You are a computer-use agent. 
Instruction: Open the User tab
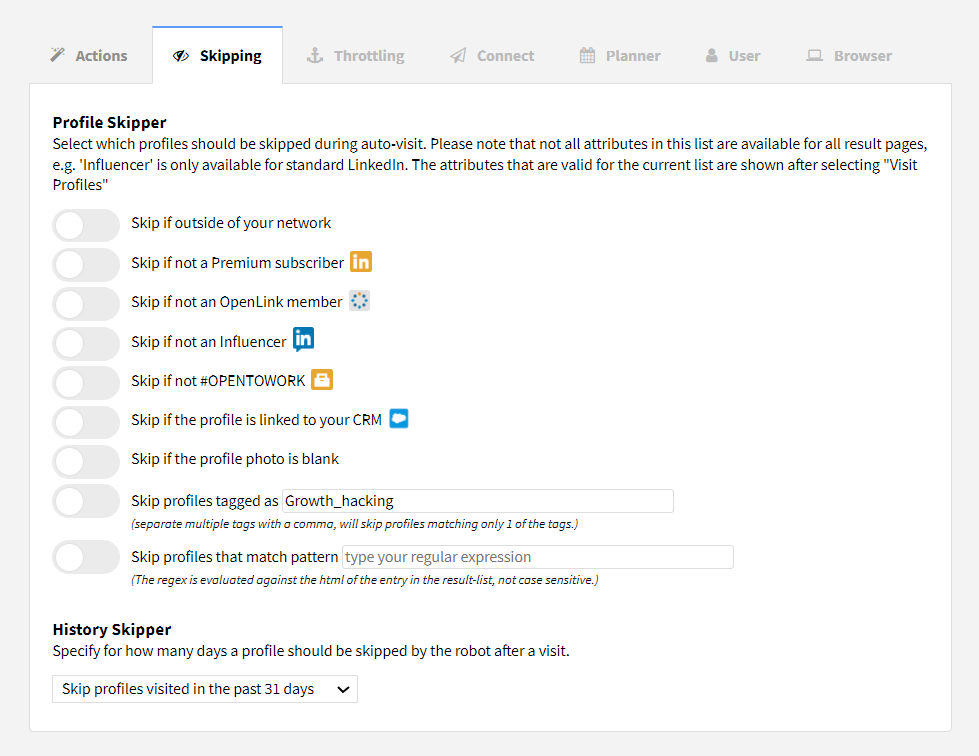click(x=732, y=56)
